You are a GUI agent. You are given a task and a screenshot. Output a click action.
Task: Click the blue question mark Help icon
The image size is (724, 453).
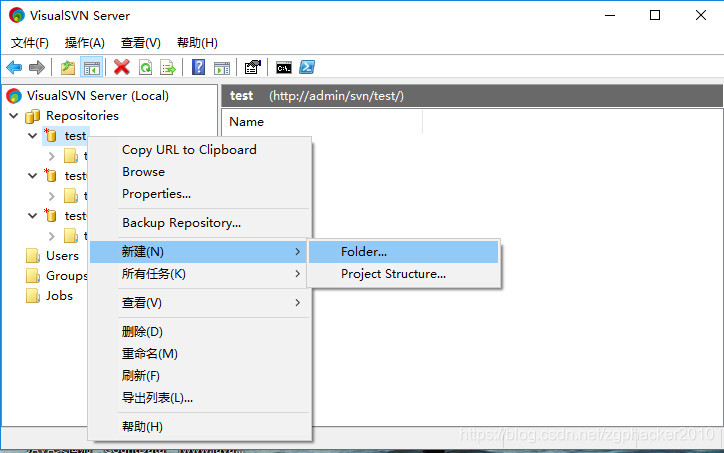click(x=199, y=67)
